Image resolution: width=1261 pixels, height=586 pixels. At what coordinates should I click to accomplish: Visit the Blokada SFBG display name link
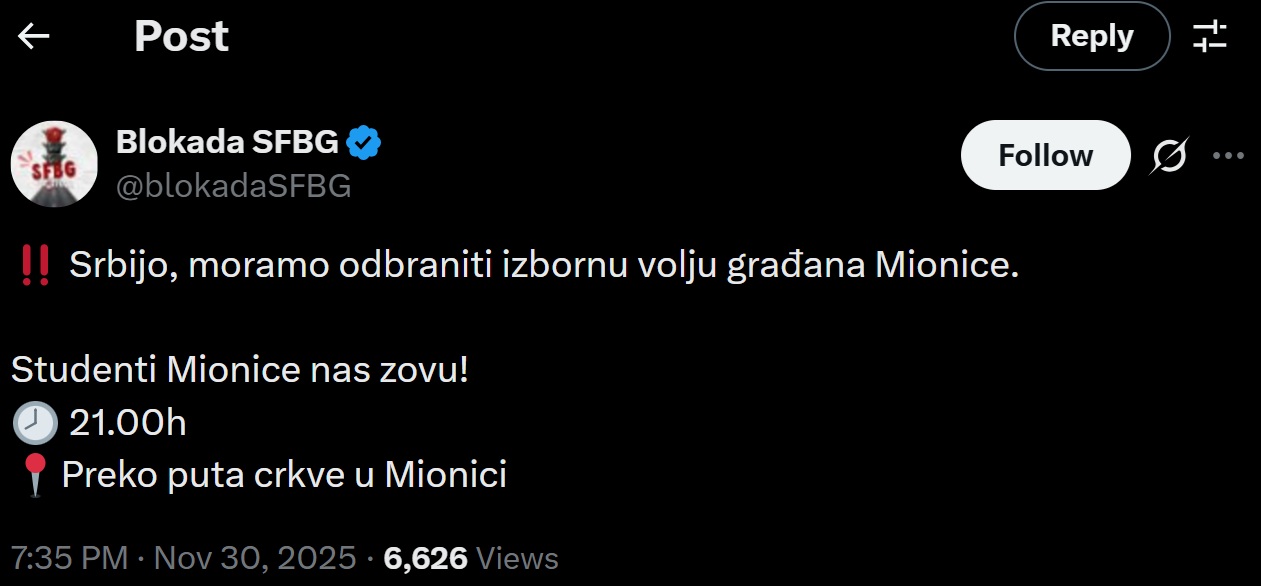228,143
